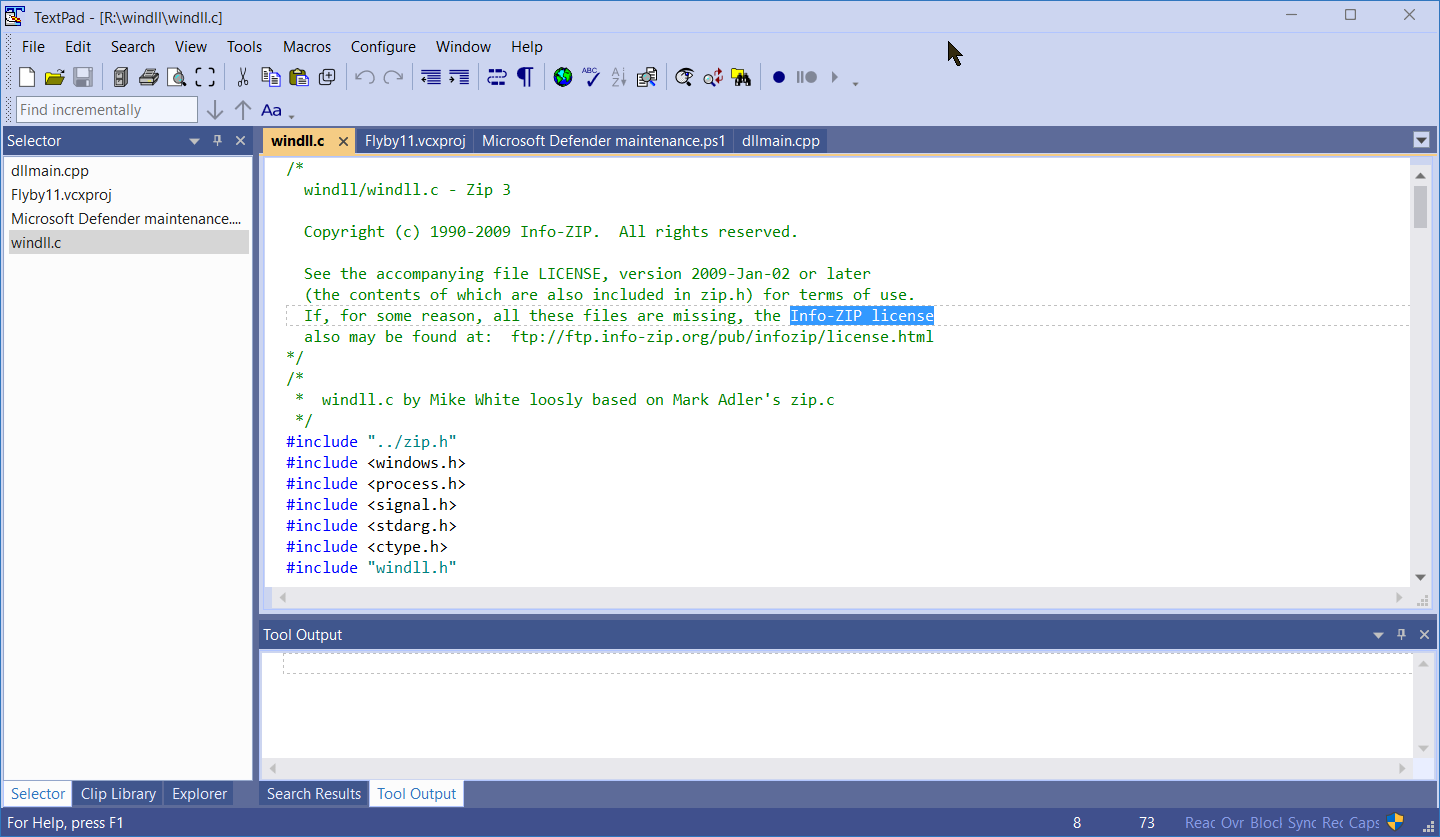
Task: Open Find in Files binoculars icon
Action: coord(741,77)
